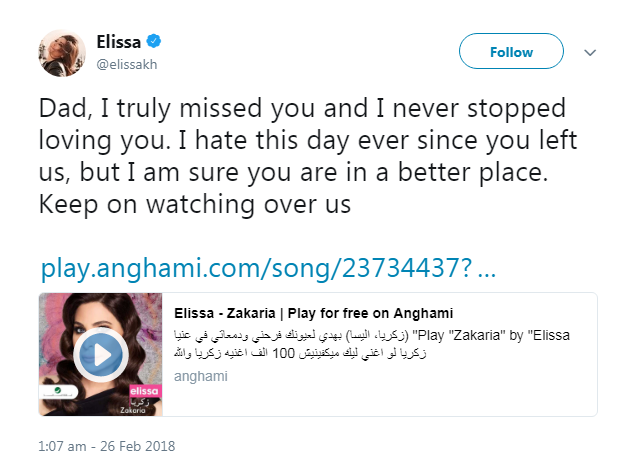Open the Elissa display name profile link
The height and width of the screenshot is (462, 629).
tap(120, 42)
